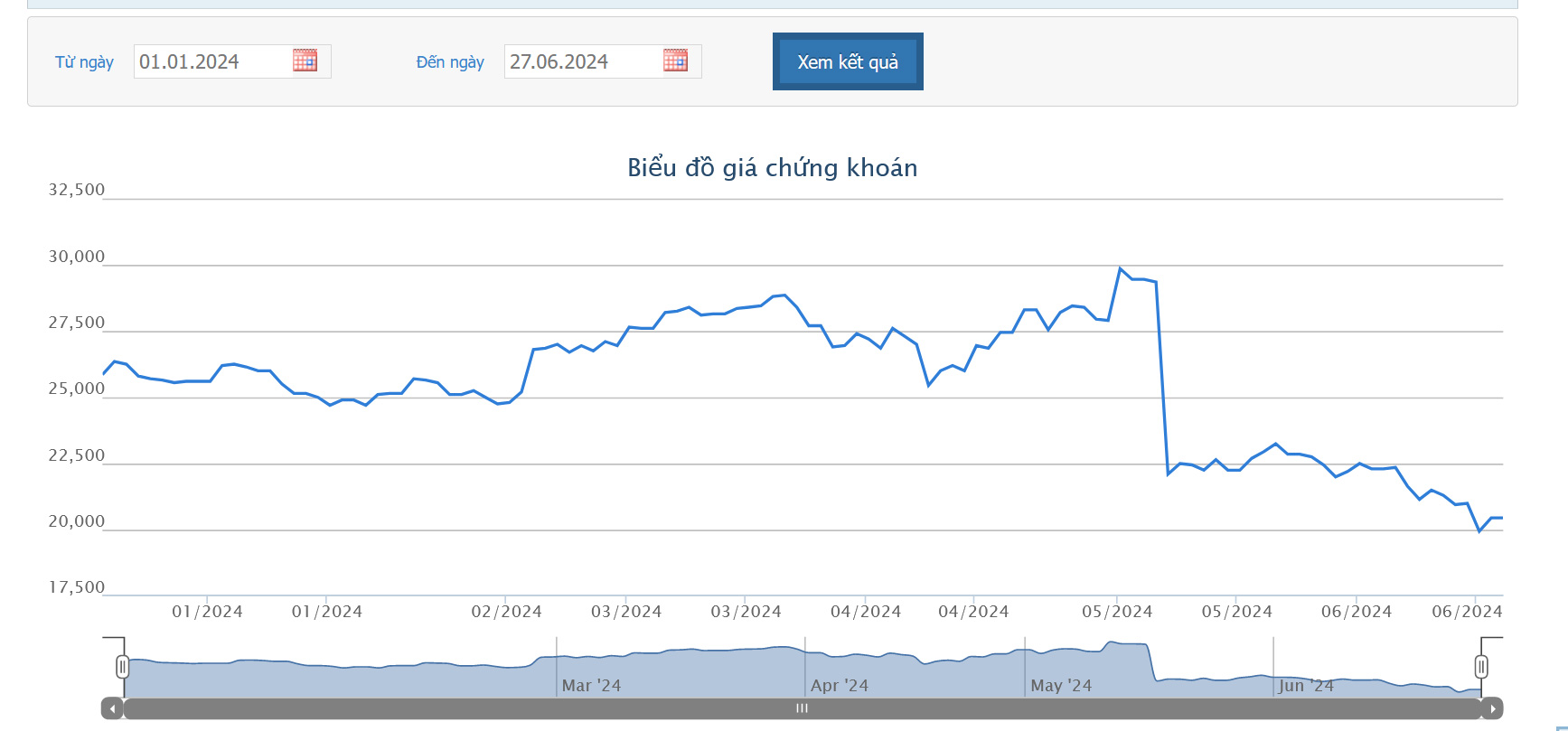Click the 05/2024 x-axis label after peak
The width and height of the screenshot is (1568, 731).
point(1236,612)
